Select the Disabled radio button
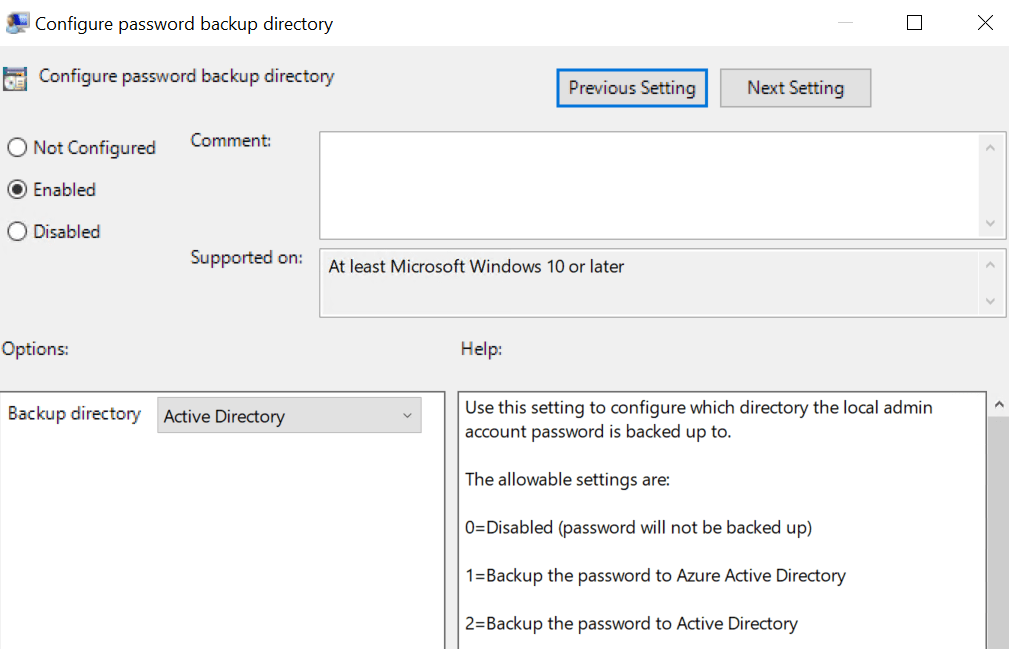 click(x=17, y=232)
